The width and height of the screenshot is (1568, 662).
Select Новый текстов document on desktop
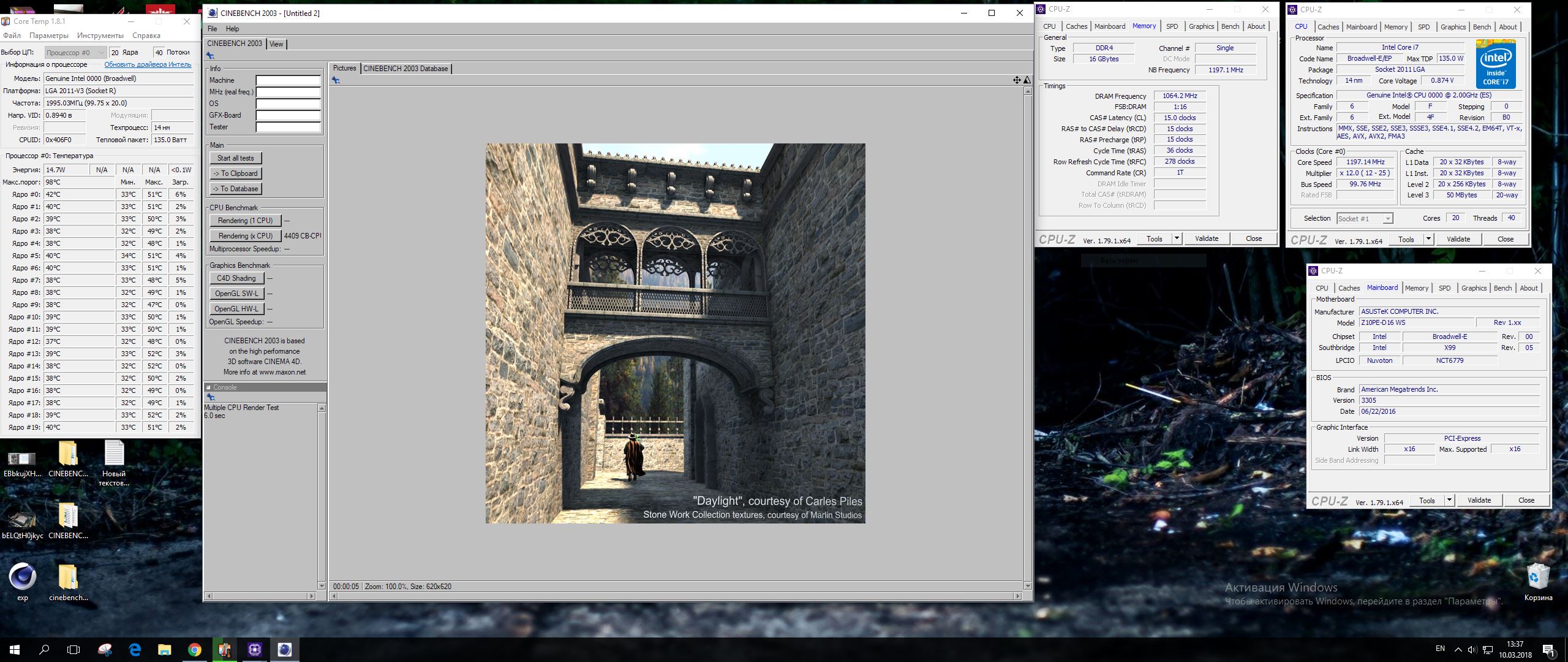coord(114,464)
